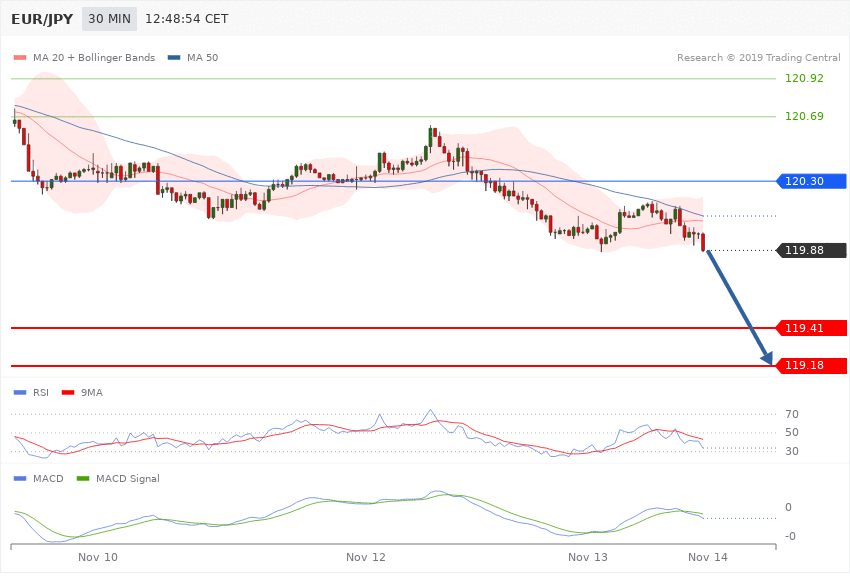Click the MACD legend label
This screenshot has height=576, width=850.
48,478
